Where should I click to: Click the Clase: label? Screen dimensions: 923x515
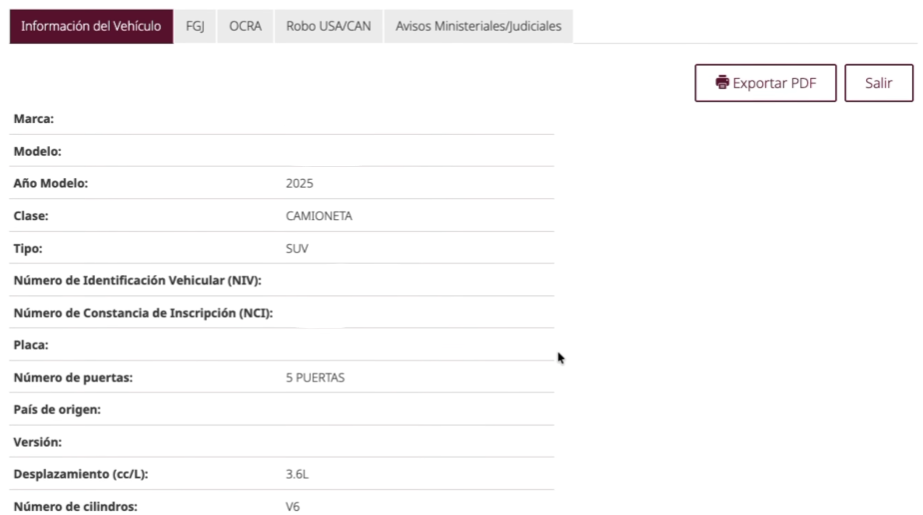coord(31,216)
